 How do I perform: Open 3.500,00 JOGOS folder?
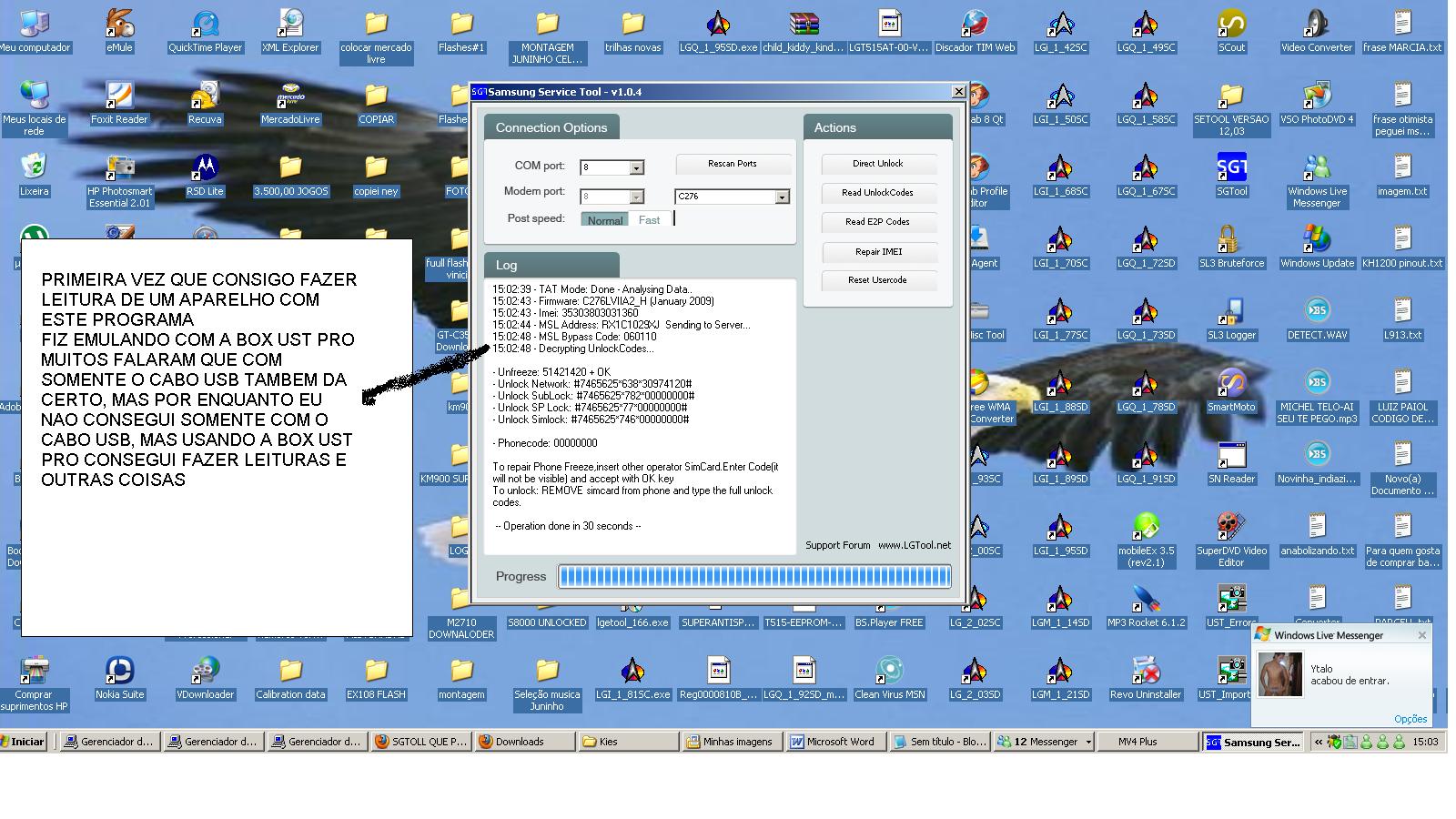[x=290, y=175]
